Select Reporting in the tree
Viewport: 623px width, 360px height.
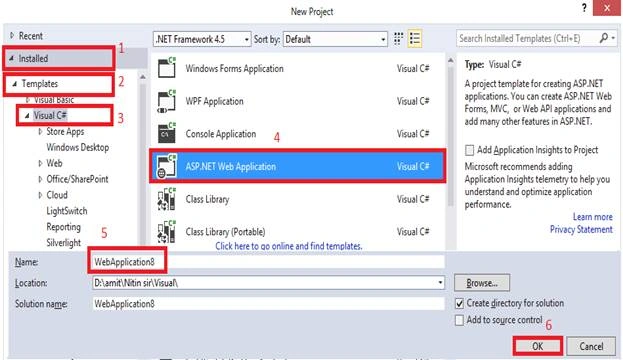[x=64, y=227]
